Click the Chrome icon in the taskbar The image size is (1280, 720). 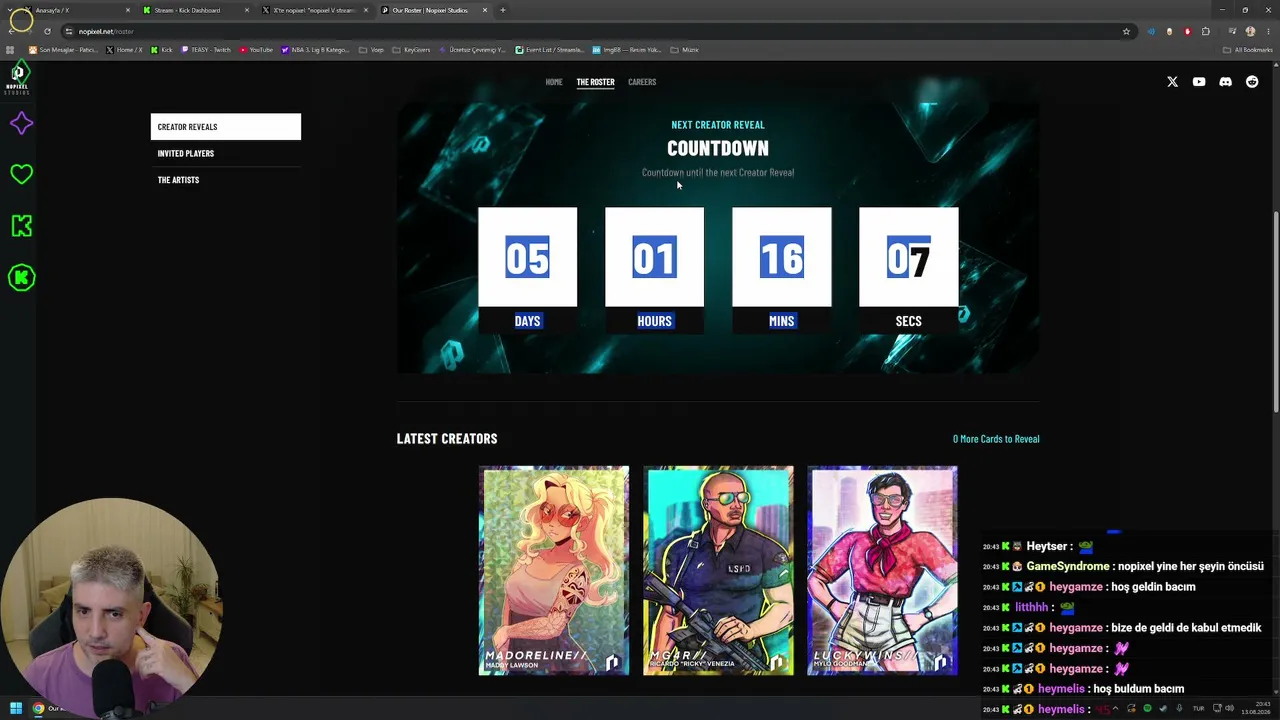38,709
